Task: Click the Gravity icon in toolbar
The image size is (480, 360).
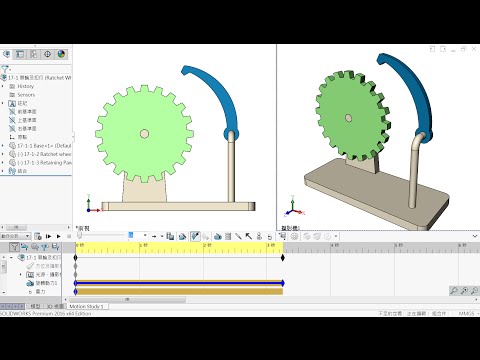Action: [270, 237]
